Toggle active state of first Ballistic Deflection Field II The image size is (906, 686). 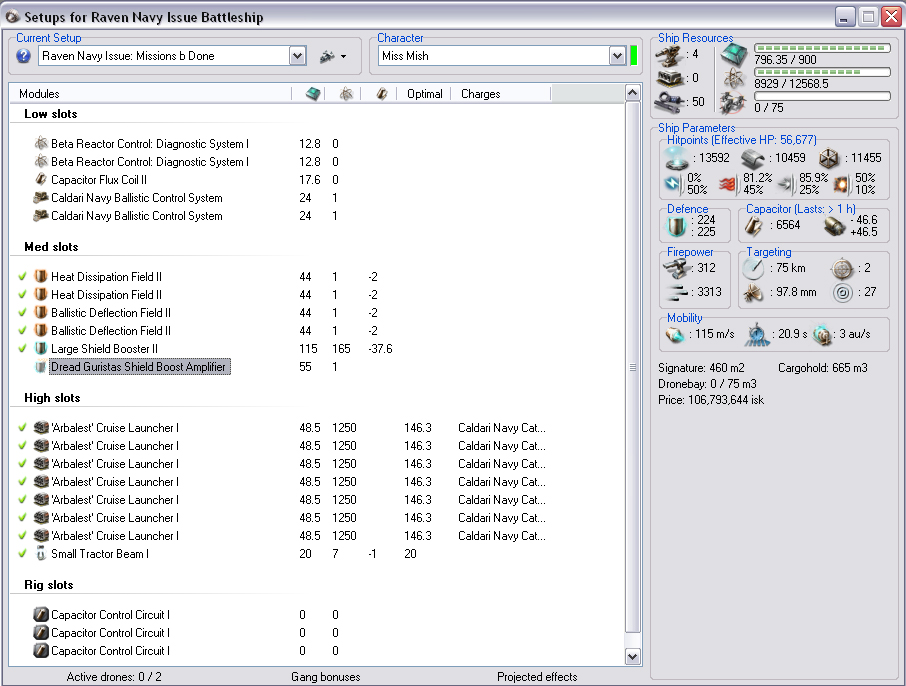click(22, 313)
